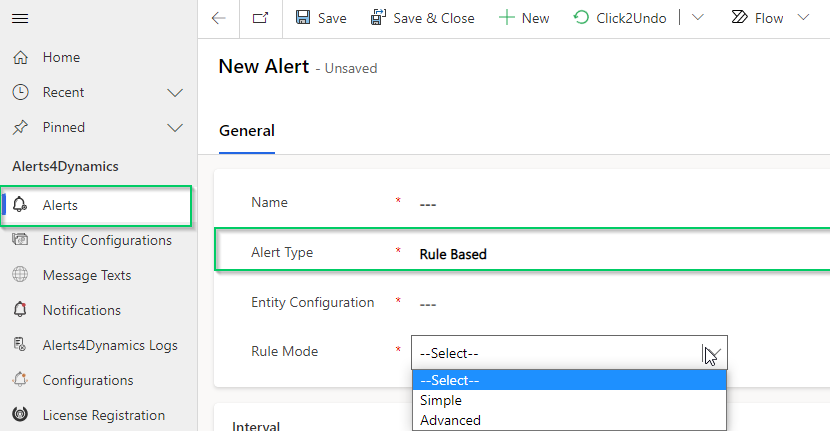
Task: Click the Flow button label
Action: 769,19
